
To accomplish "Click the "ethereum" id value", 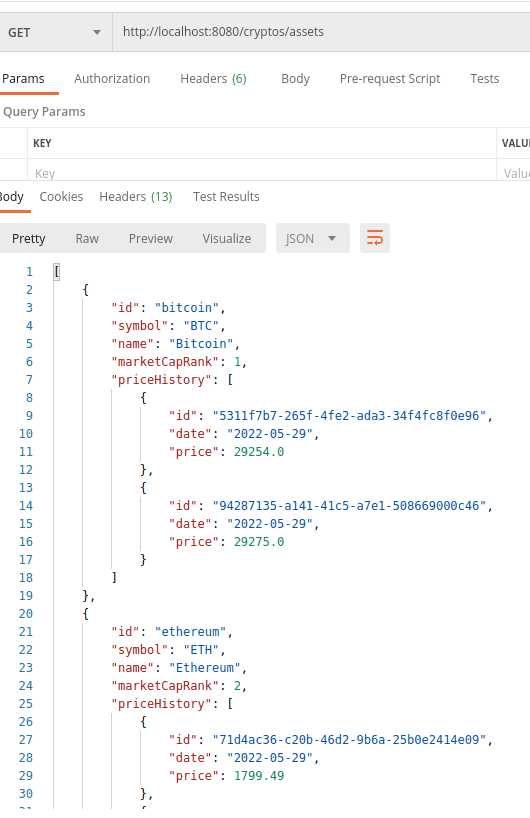I will point(190,632).
